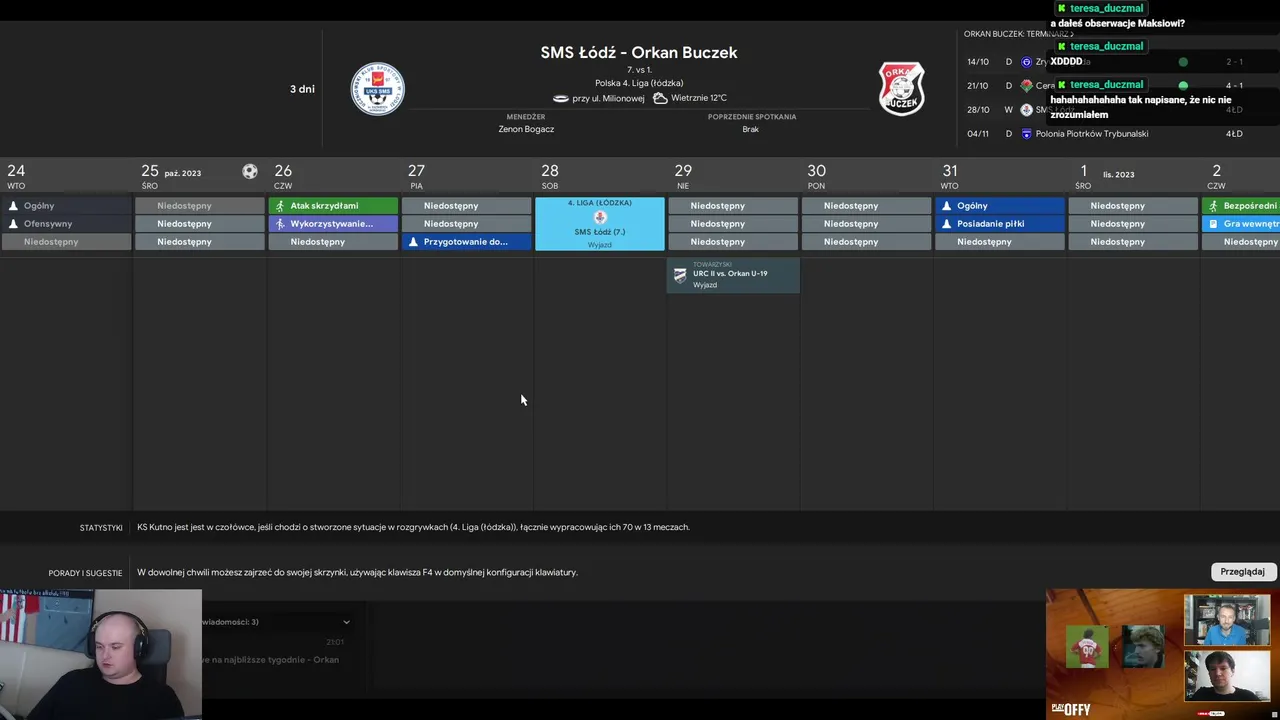Image resolution: width=1280 pixels, height=720 pixels.
Task: Click the stadium icon beside przy ul. Milionowej
Action: click(560, 98)
